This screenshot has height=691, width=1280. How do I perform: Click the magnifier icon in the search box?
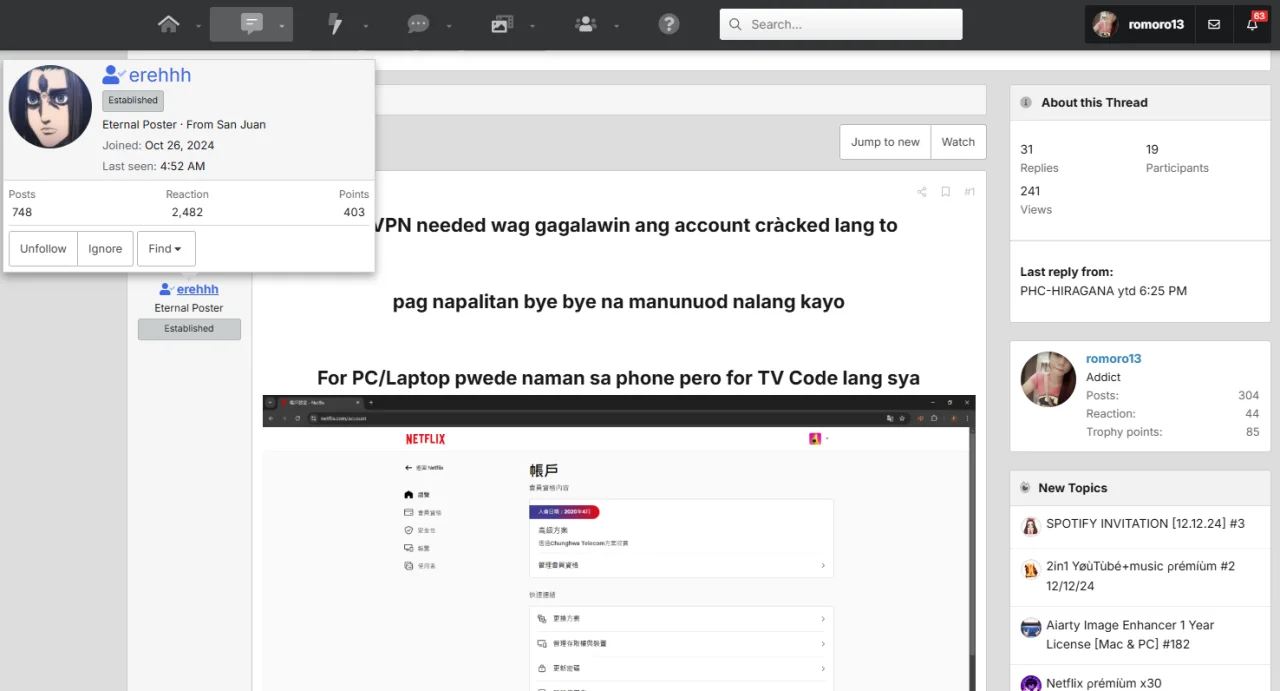(736, 24)
